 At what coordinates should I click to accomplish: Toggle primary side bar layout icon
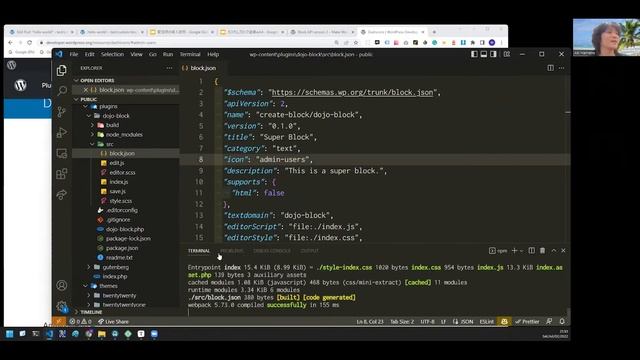pyautogui.click(x=474, y=54)
